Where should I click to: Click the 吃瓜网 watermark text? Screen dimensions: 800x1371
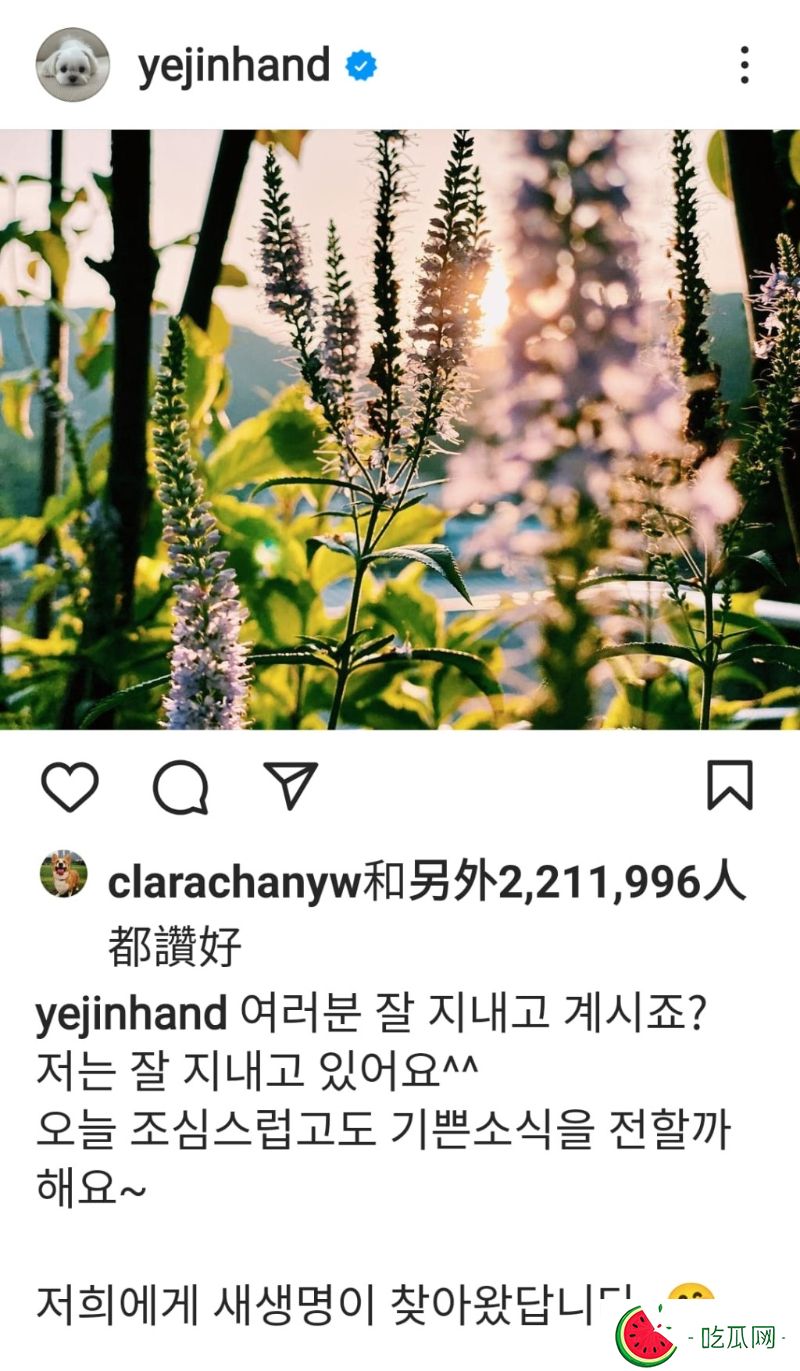tap(738, 1336)
